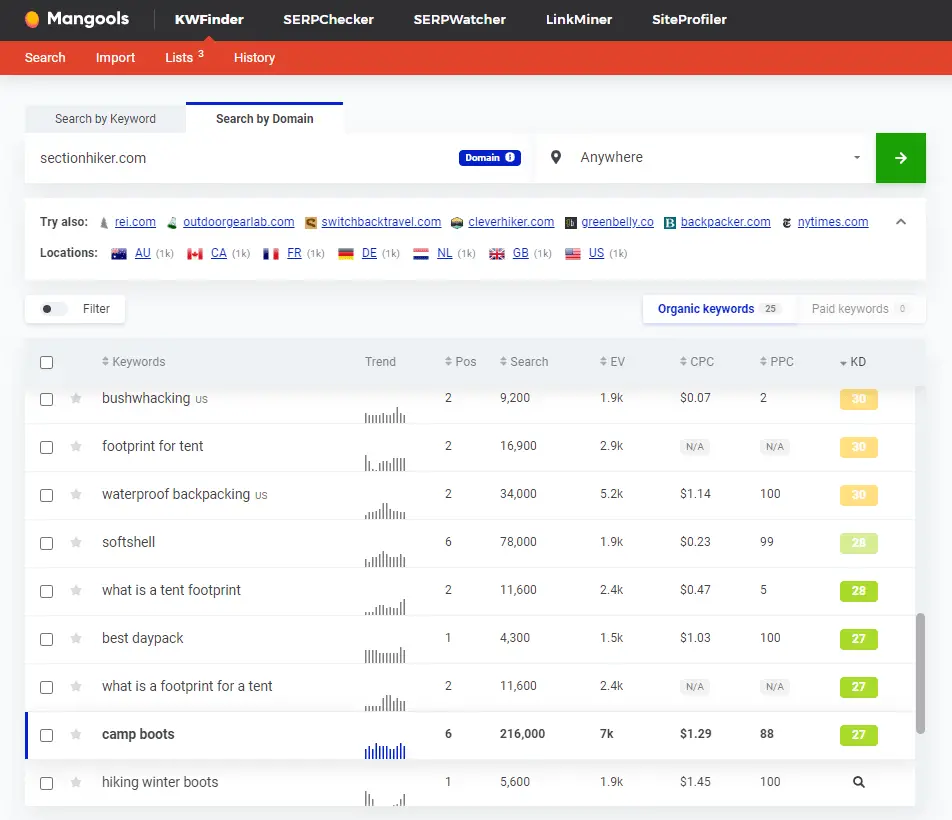Open the Anywhere location dropdown
Viewport: 952px width, 820px height.
pyautogui.click(x=705, y=158)
